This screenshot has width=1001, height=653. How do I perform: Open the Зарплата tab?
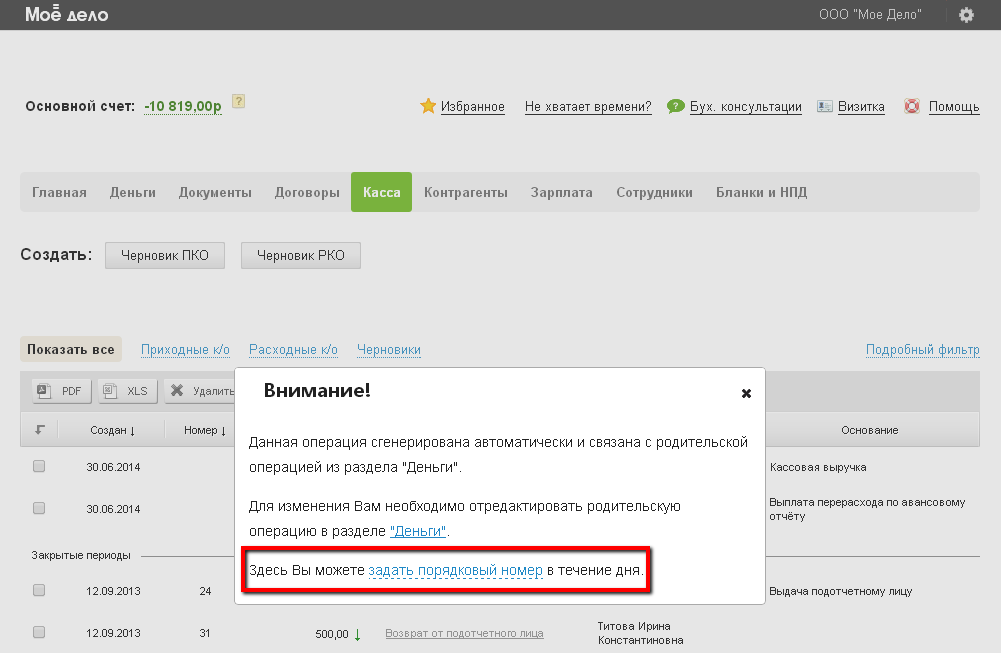pyautogui.click(x=562, y=192)
